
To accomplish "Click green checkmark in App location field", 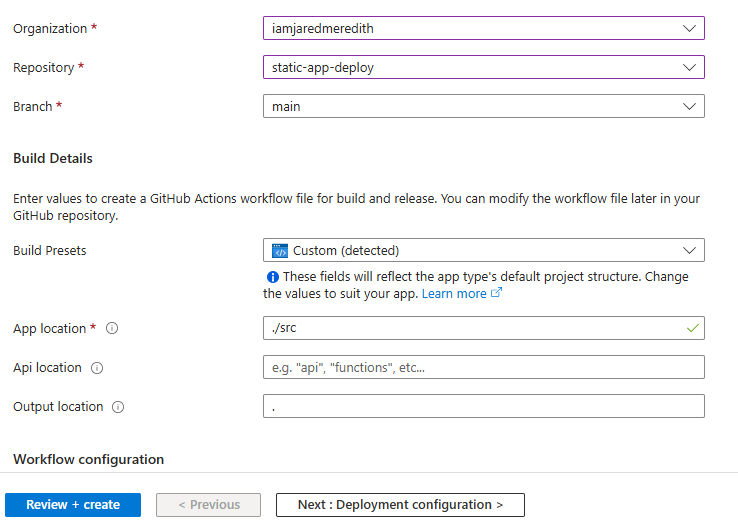I will (x=690, y=328).
